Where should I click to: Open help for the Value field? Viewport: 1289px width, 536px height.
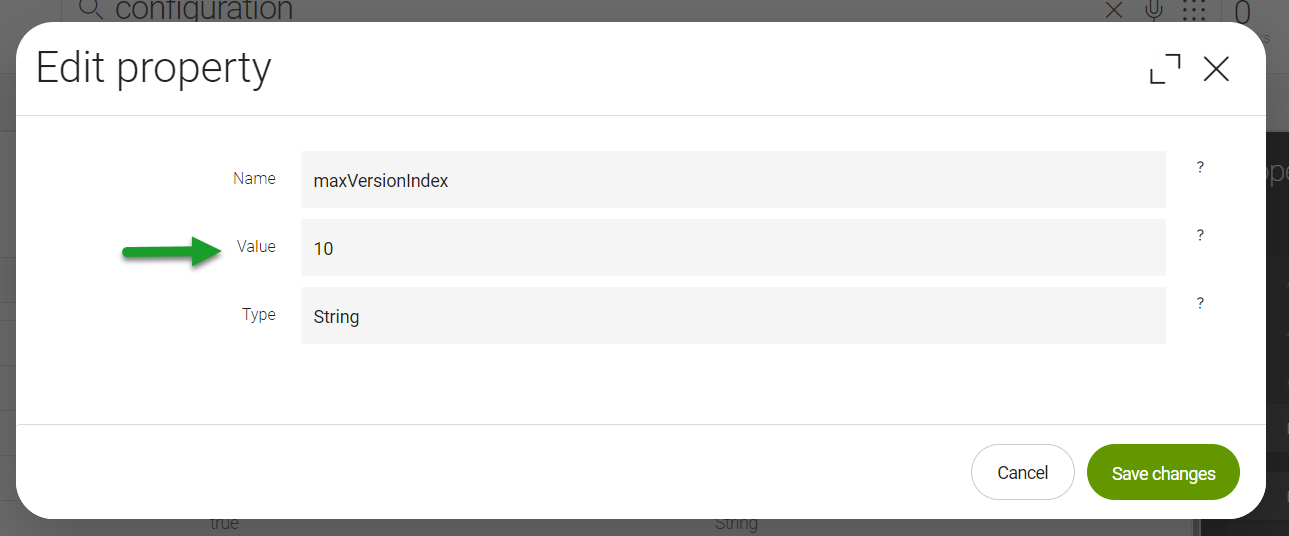coord(1200,236)
